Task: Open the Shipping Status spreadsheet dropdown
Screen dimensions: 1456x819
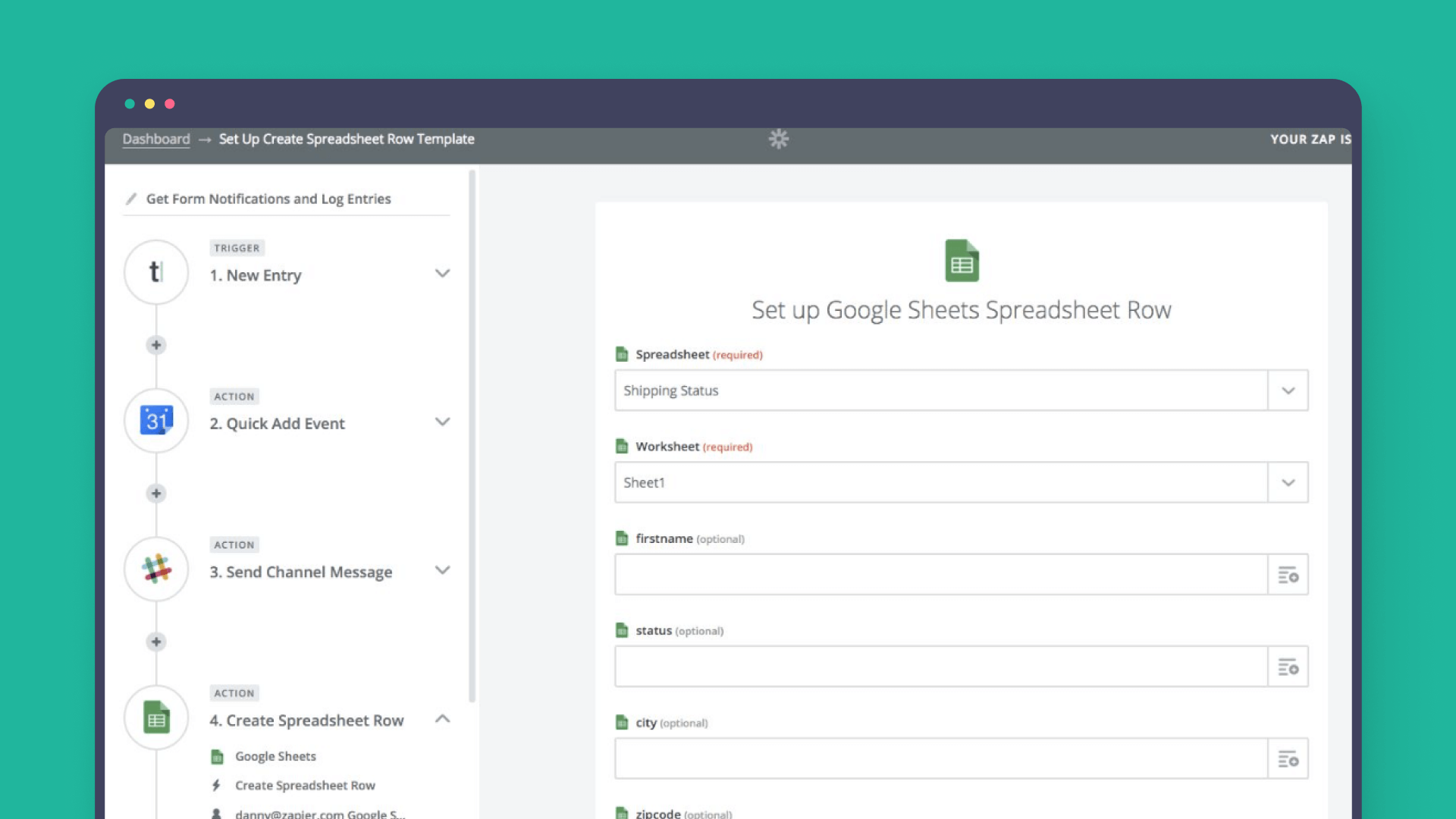Action: [1288, 391]
